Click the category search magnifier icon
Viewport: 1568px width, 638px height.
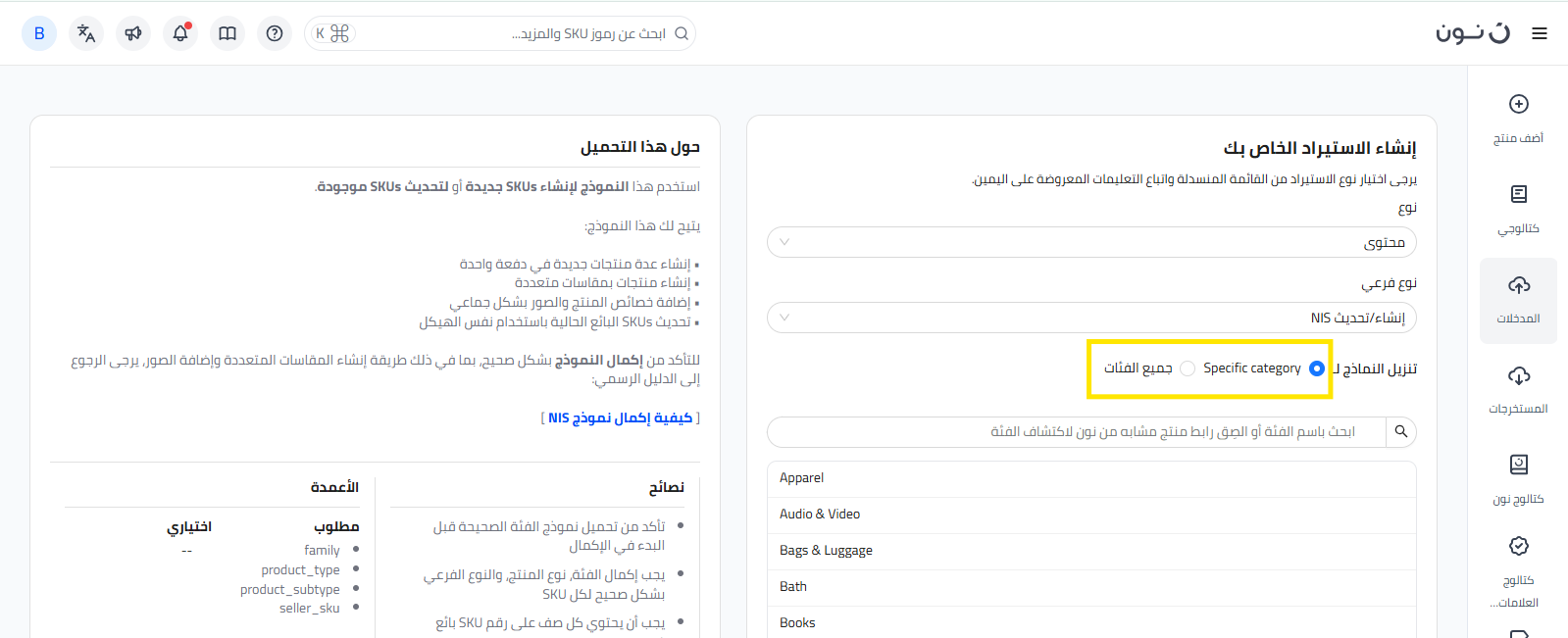pyautogui.click(x=1401, y=431)
